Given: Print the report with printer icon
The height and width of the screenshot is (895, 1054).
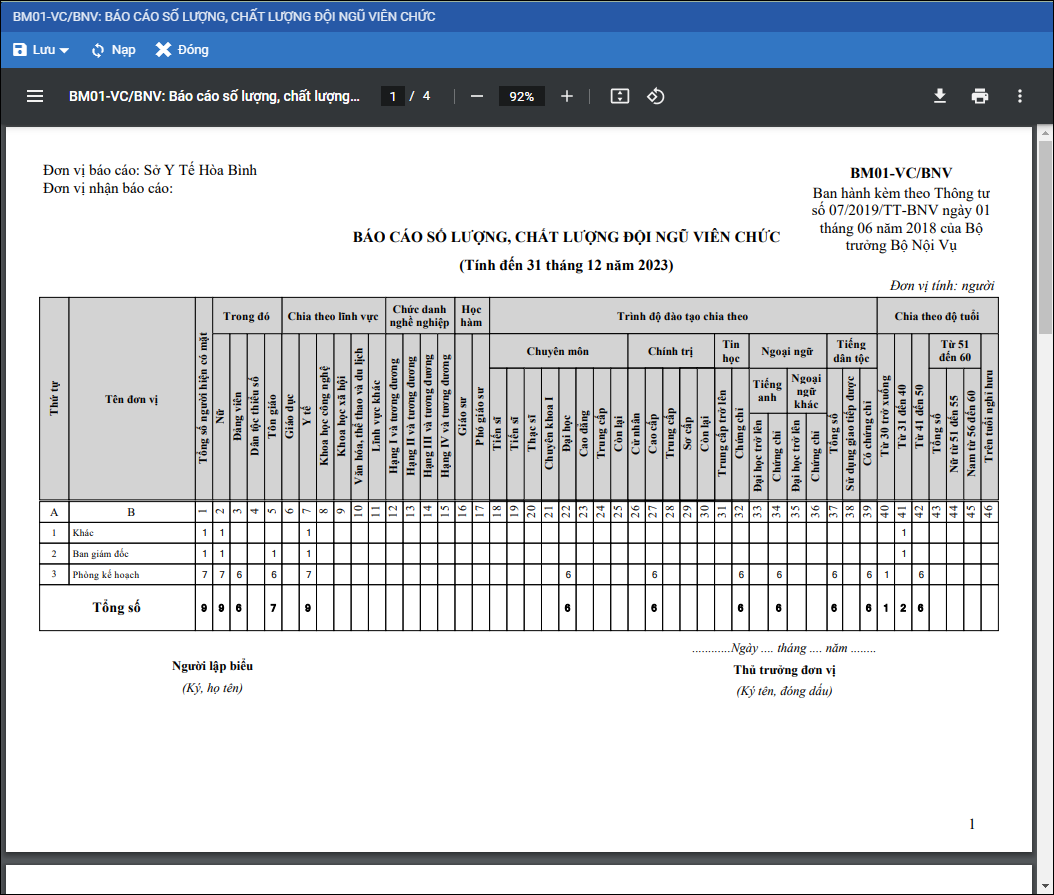Looking at the screenshot, I should pyautogui.click(x=980, y=96).
